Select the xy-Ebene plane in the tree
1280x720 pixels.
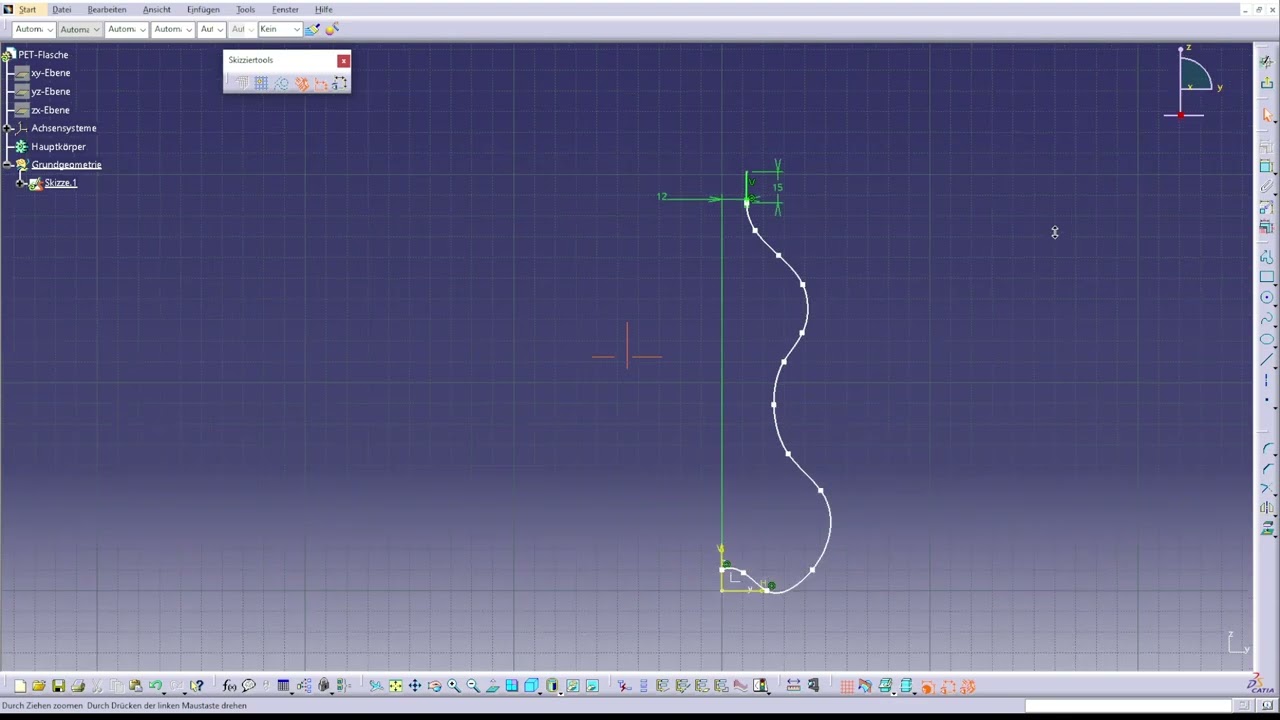(51, 73)
